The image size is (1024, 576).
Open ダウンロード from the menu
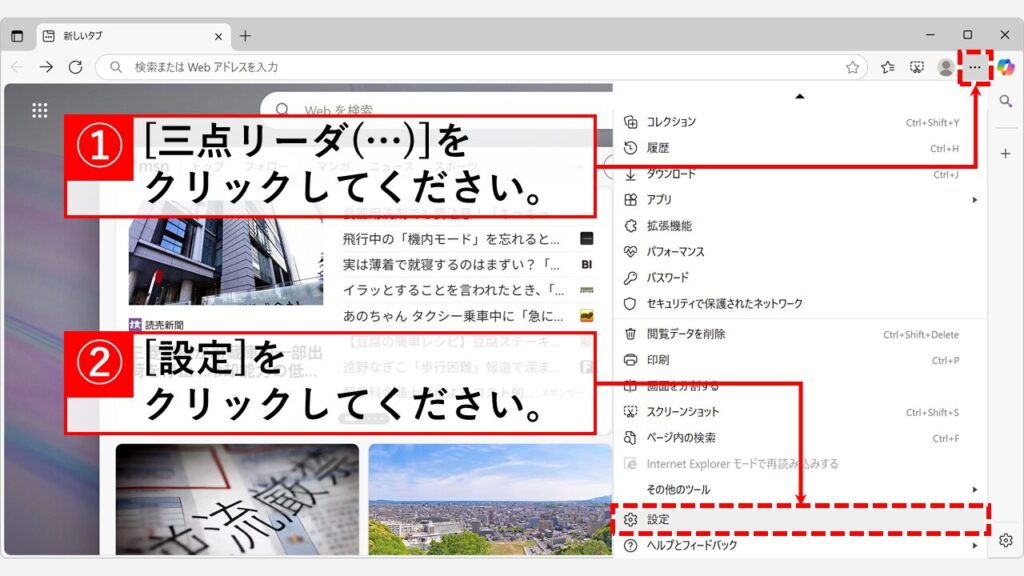(801, 174)
